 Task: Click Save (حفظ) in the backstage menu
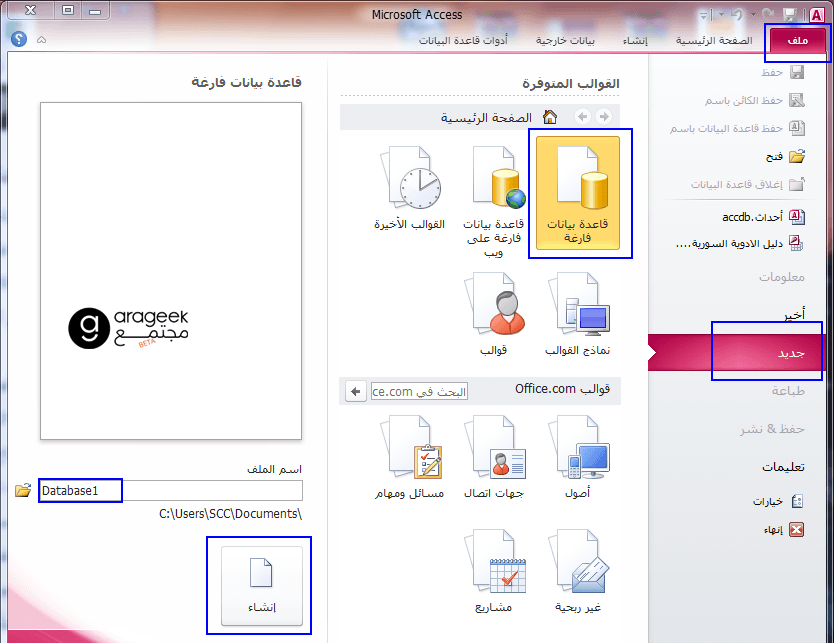[782, 72]
